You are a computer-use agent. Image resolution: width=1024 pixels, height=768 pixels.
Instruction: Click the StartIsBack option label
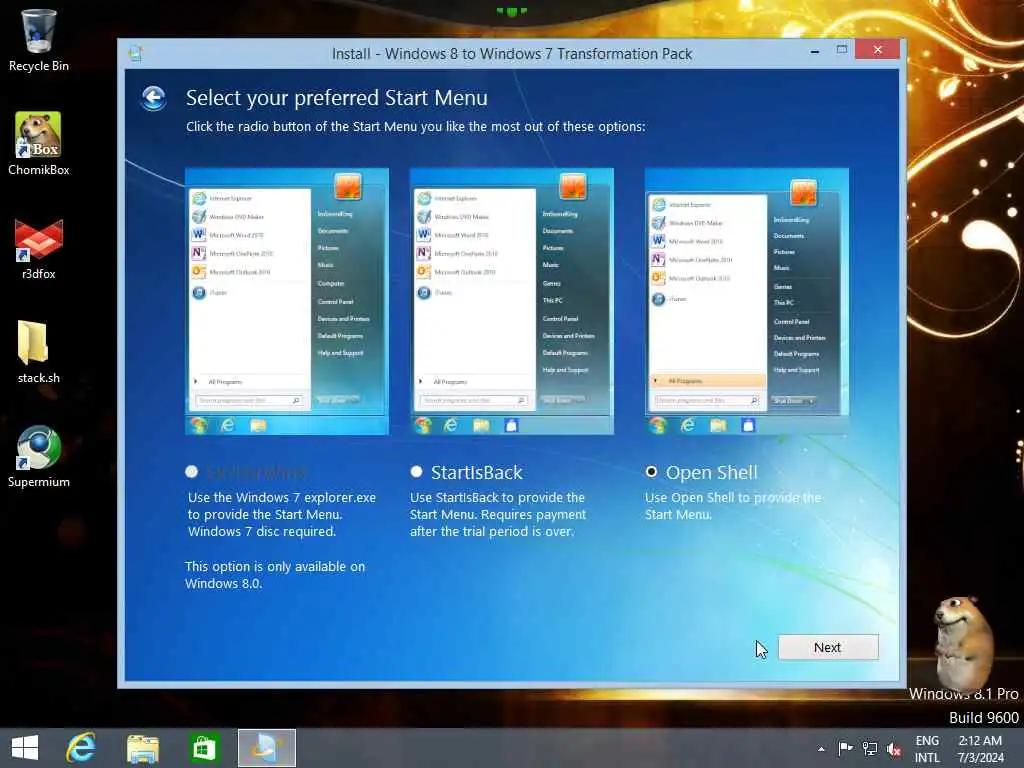(x=477, y=472)
